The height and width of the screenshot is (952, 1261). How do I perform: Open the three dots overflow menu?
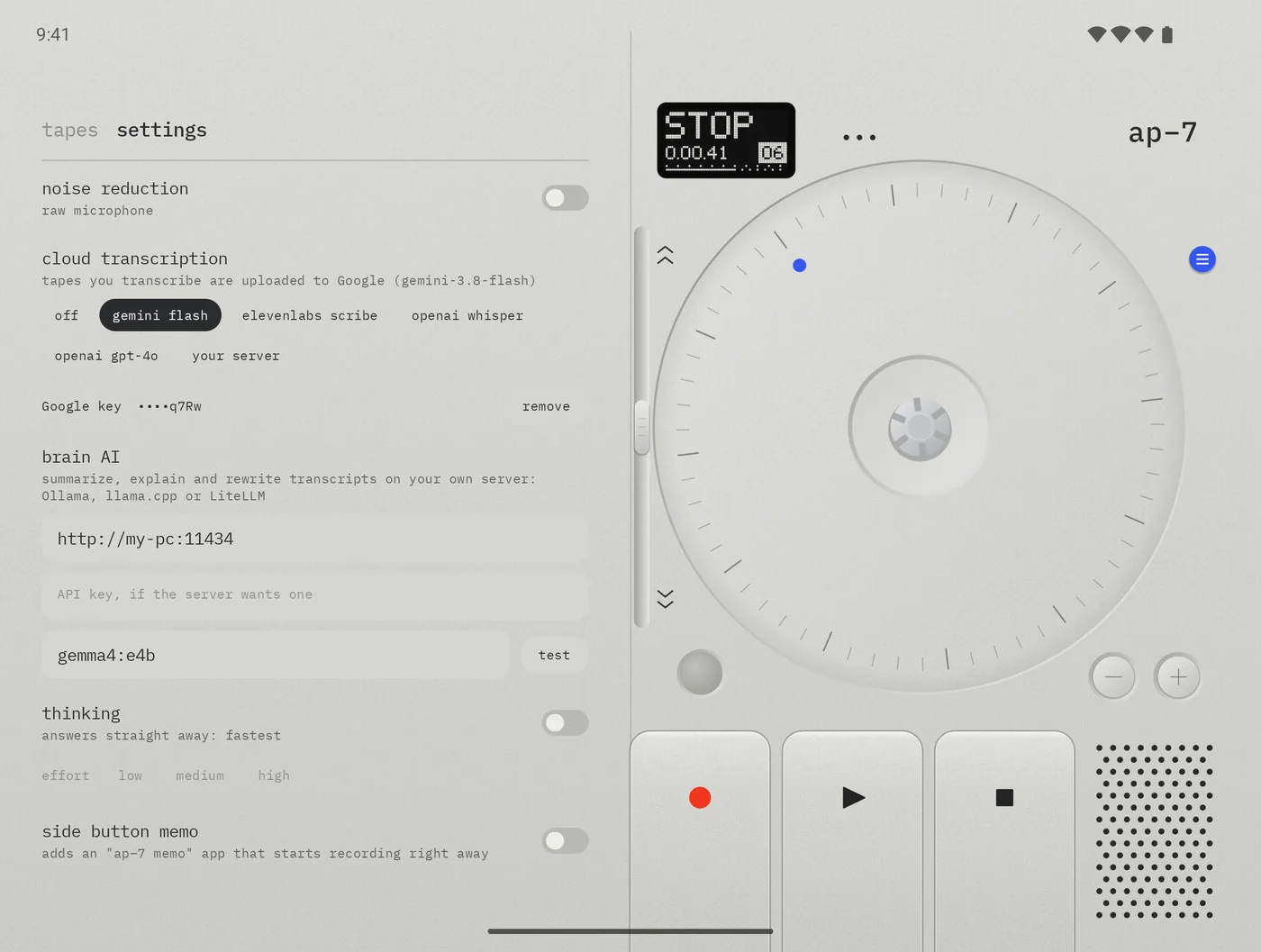click(859, 138)
